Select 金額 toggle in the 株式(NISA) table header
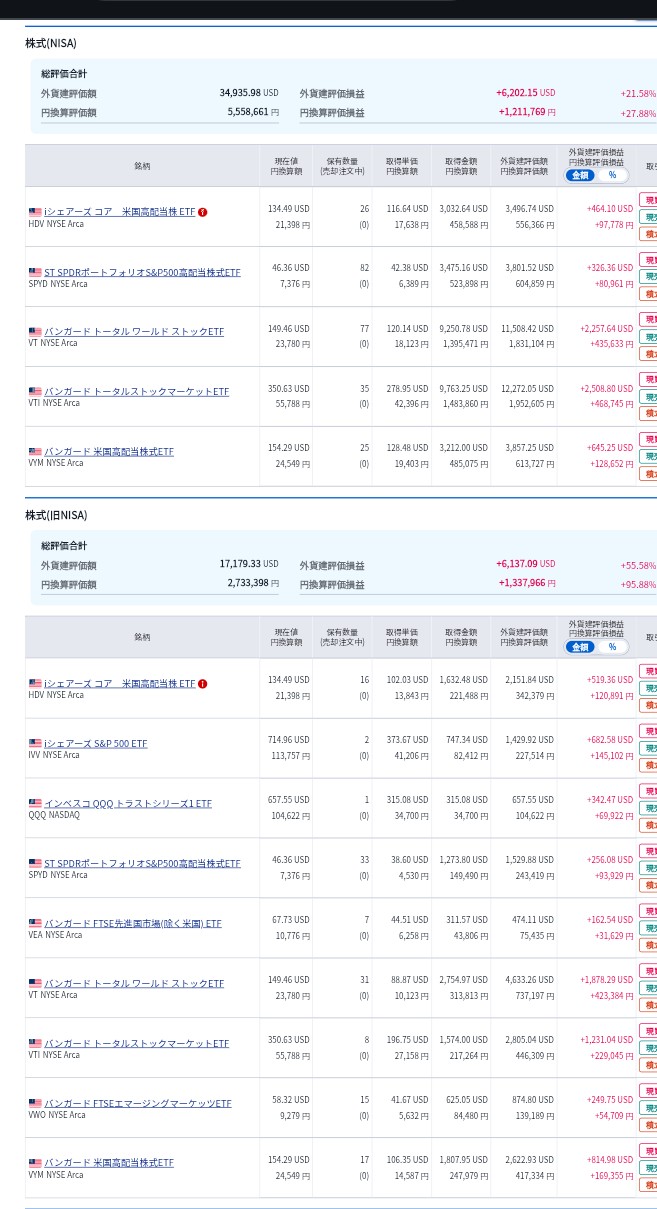This screenshot has width=657, height=1209. [x=581, y=175]
